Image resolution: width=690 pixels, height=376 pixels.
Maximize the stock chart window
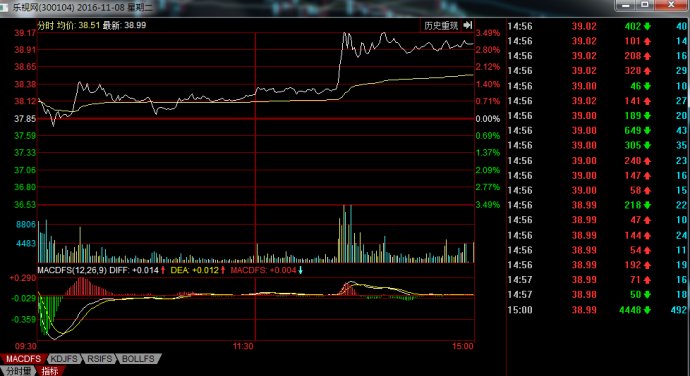pos(645,5)
